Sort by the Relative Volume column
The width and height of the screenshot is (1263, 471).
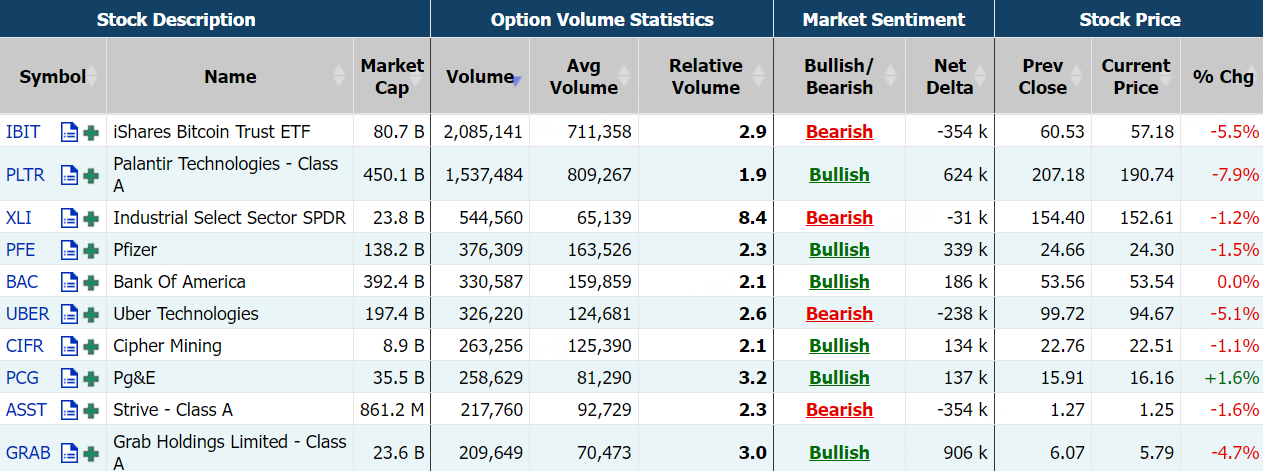click(705, 77)
